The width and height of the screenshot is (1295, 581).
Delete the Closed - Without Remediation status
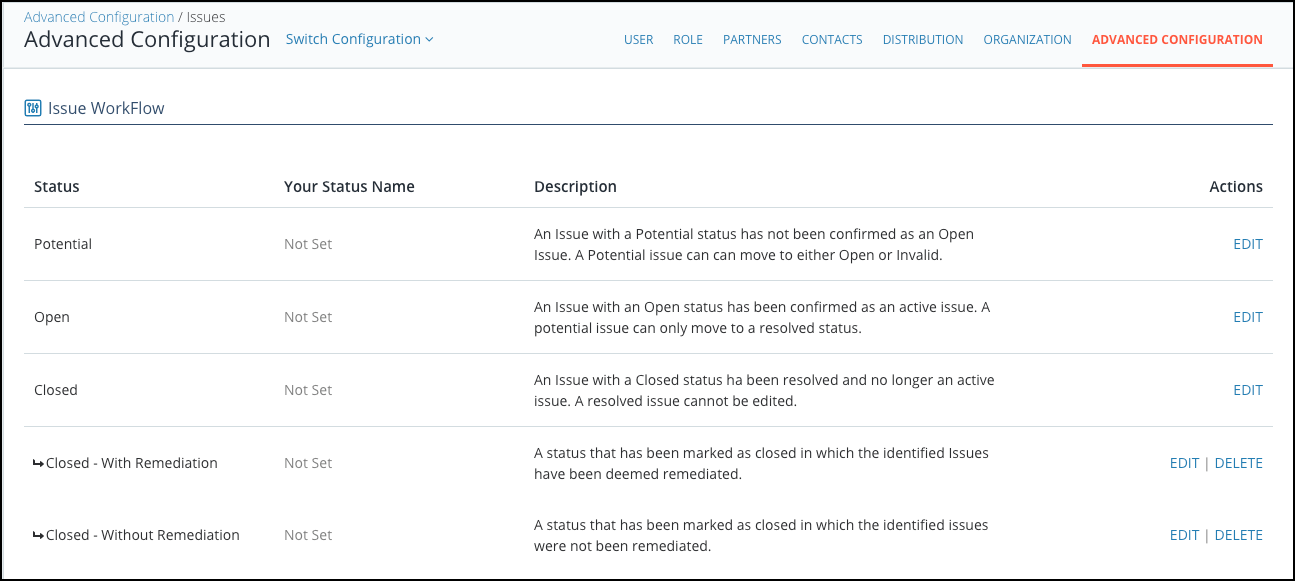(1239, 535)
